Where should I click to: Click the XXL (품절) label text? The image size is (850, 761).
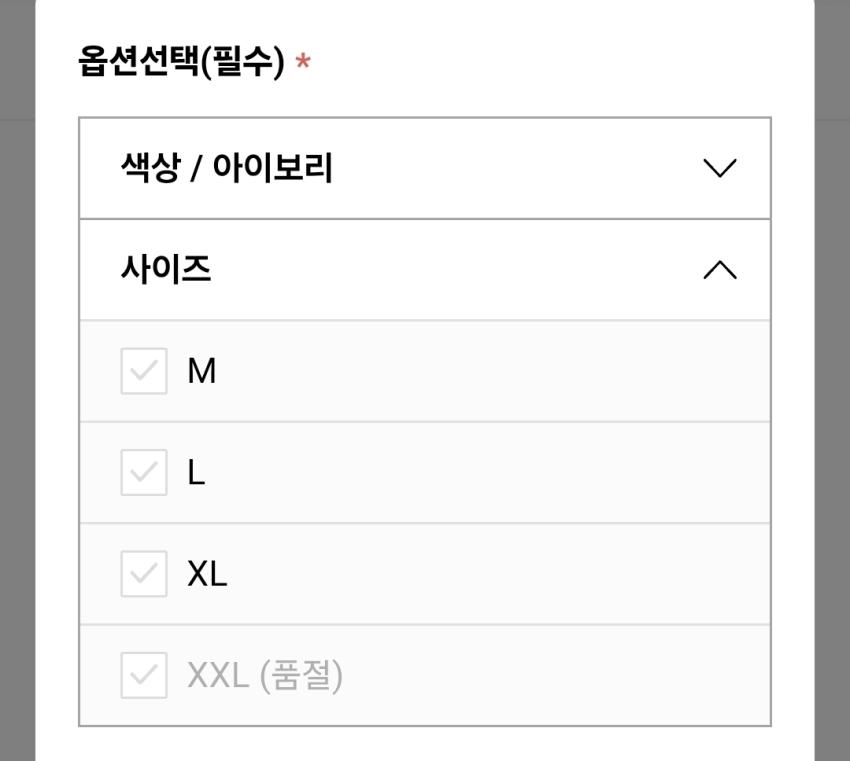[265, 675]
